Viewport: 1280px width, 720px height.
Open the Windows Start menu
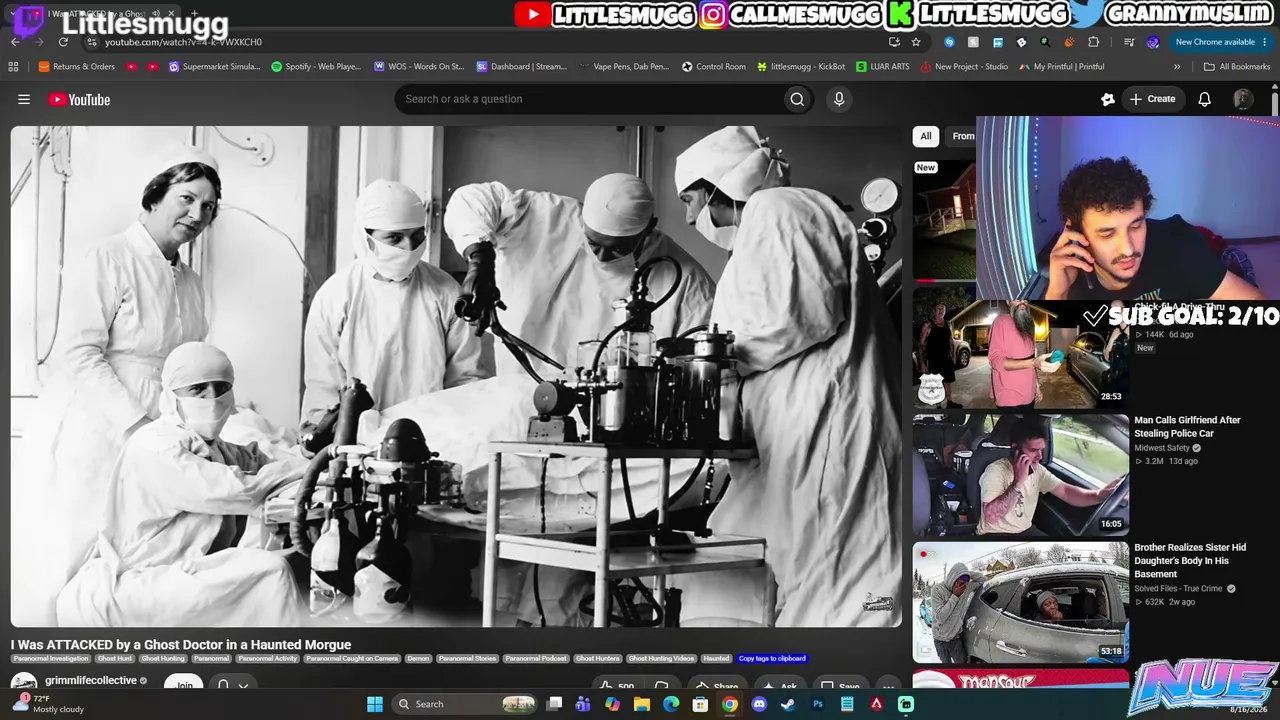click(x=374, y=704)
